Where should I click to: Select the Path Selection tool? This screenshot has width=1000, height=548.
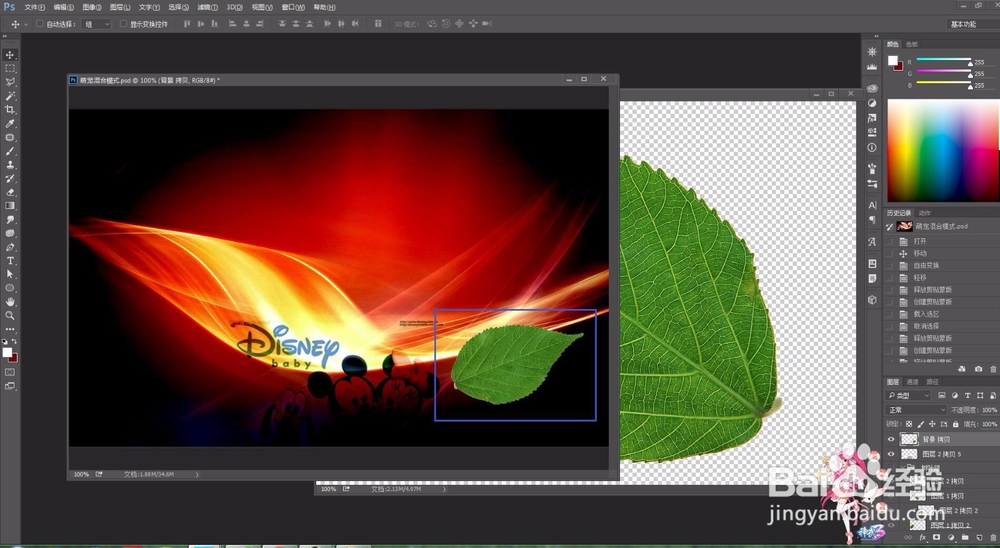coord(10,274)
